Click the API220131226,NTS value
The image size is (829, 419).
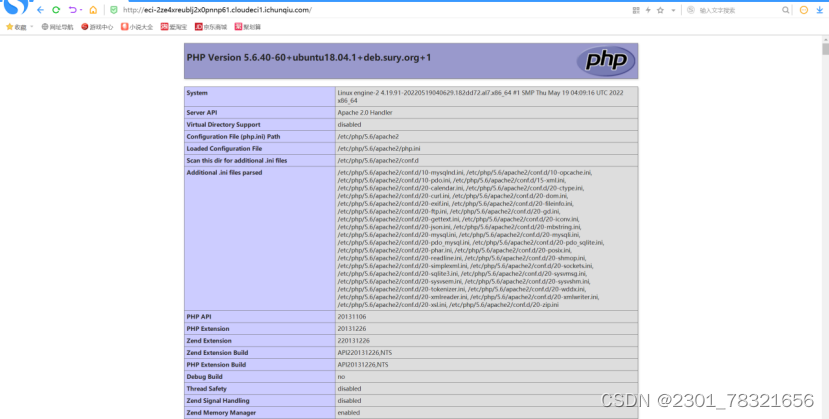[x=365, y=353]
